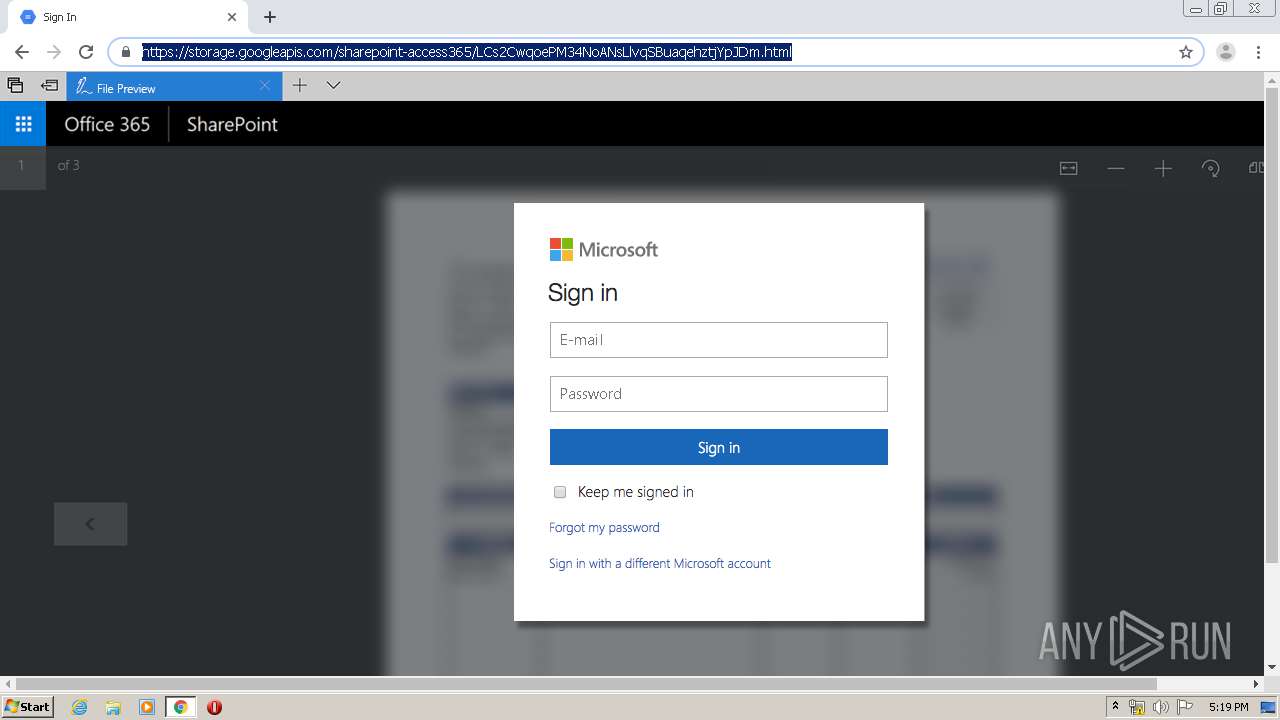Click Sign in with a different Microsoft account
This screenshot has width=1280, height=720.
point(660,563)
